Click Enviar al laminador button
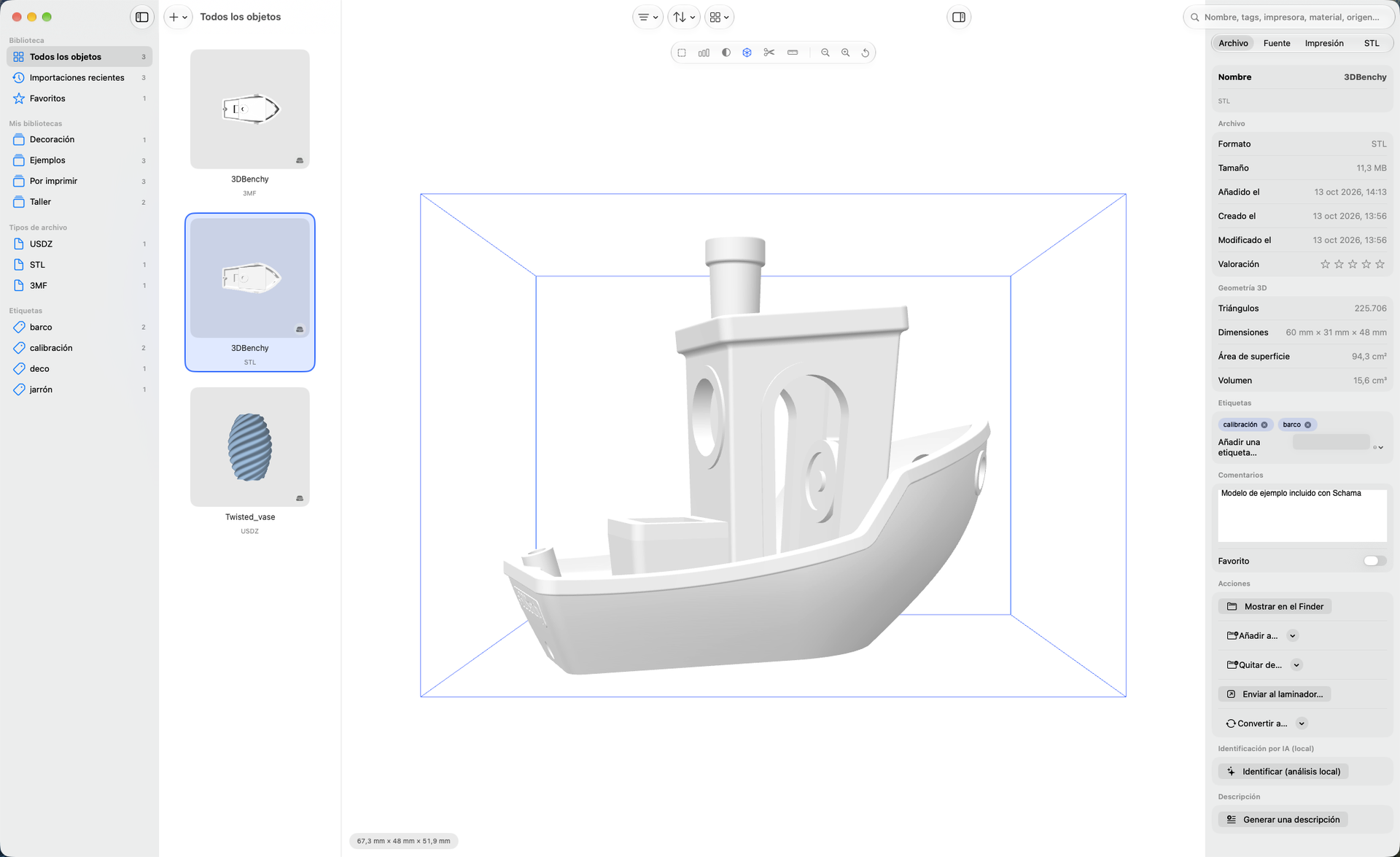Viewport: 1400px width, 857px height. click(x=1275, y=694)
